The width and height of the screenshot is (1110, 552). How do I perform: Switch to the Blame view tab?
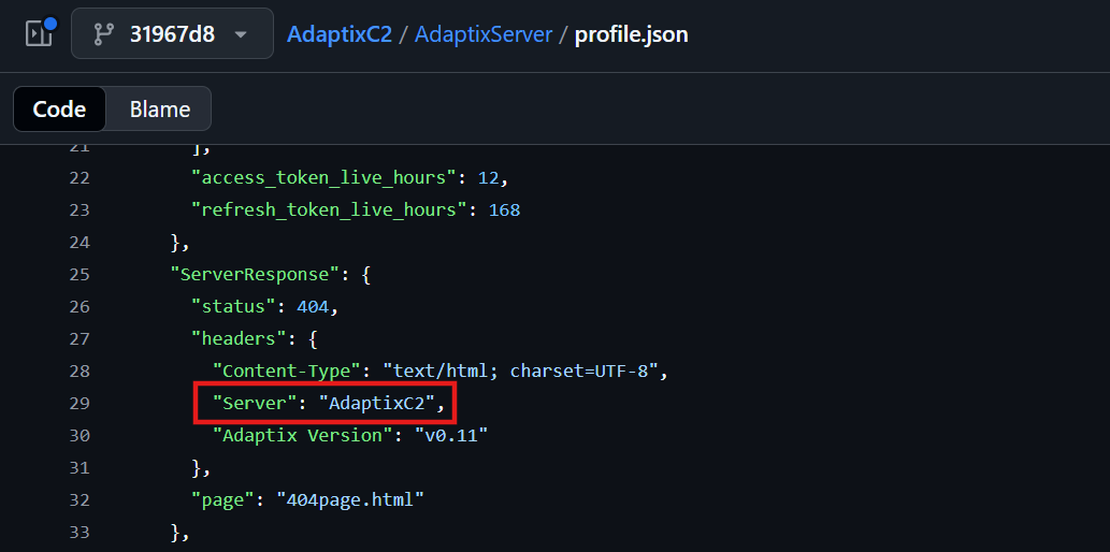159,109
